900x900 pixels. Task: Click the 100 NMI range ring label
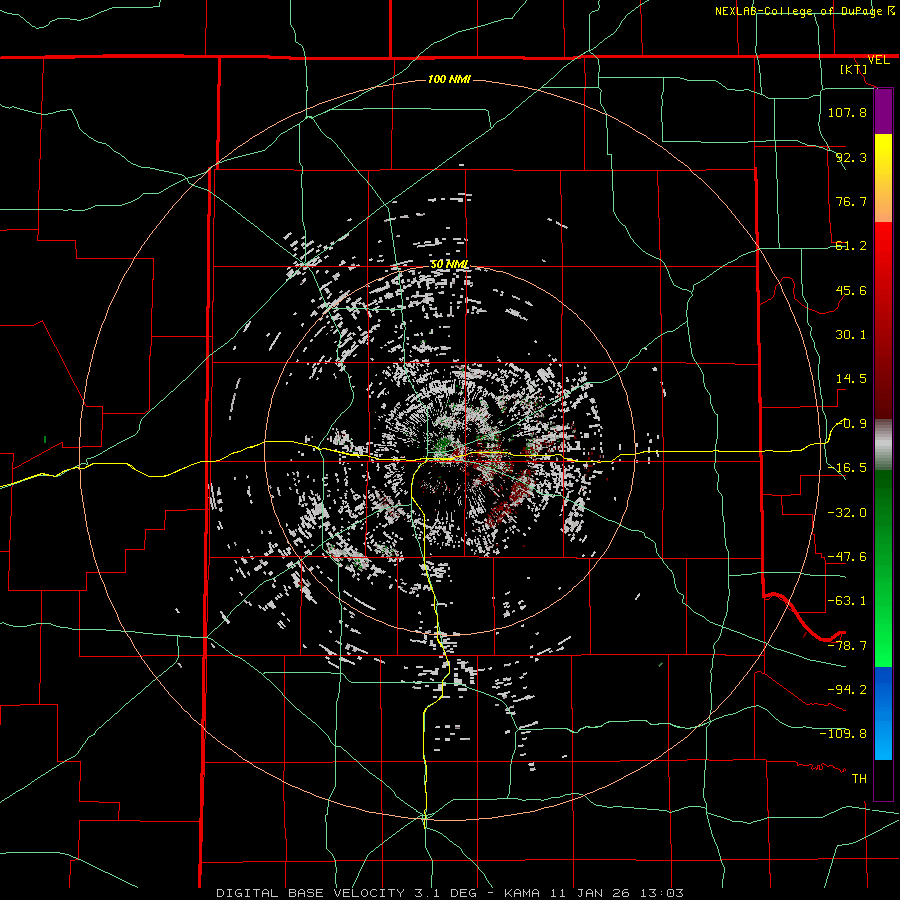(x=449, y=79)
